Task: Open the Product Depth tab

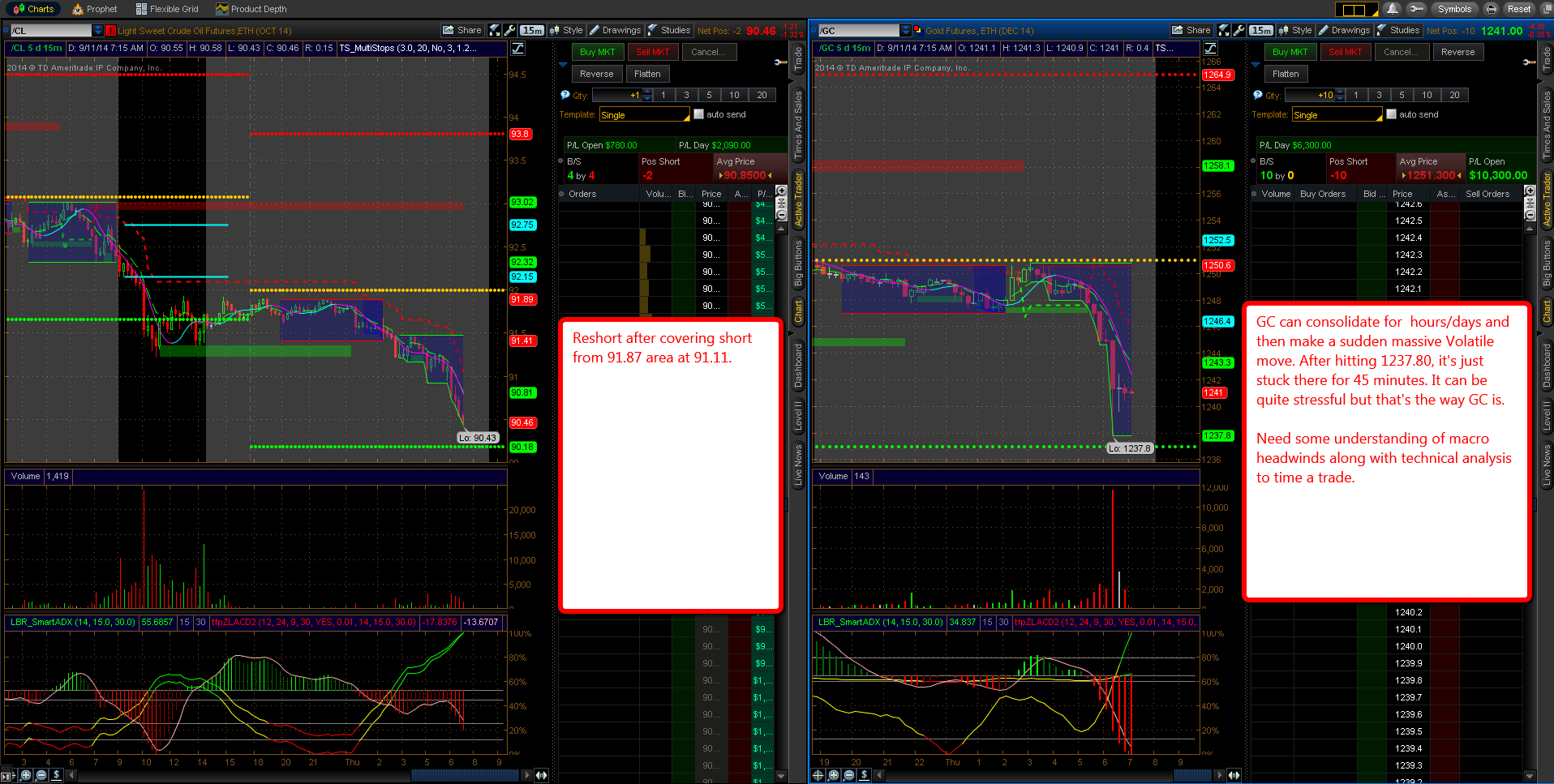Action: tap(251, 9)
